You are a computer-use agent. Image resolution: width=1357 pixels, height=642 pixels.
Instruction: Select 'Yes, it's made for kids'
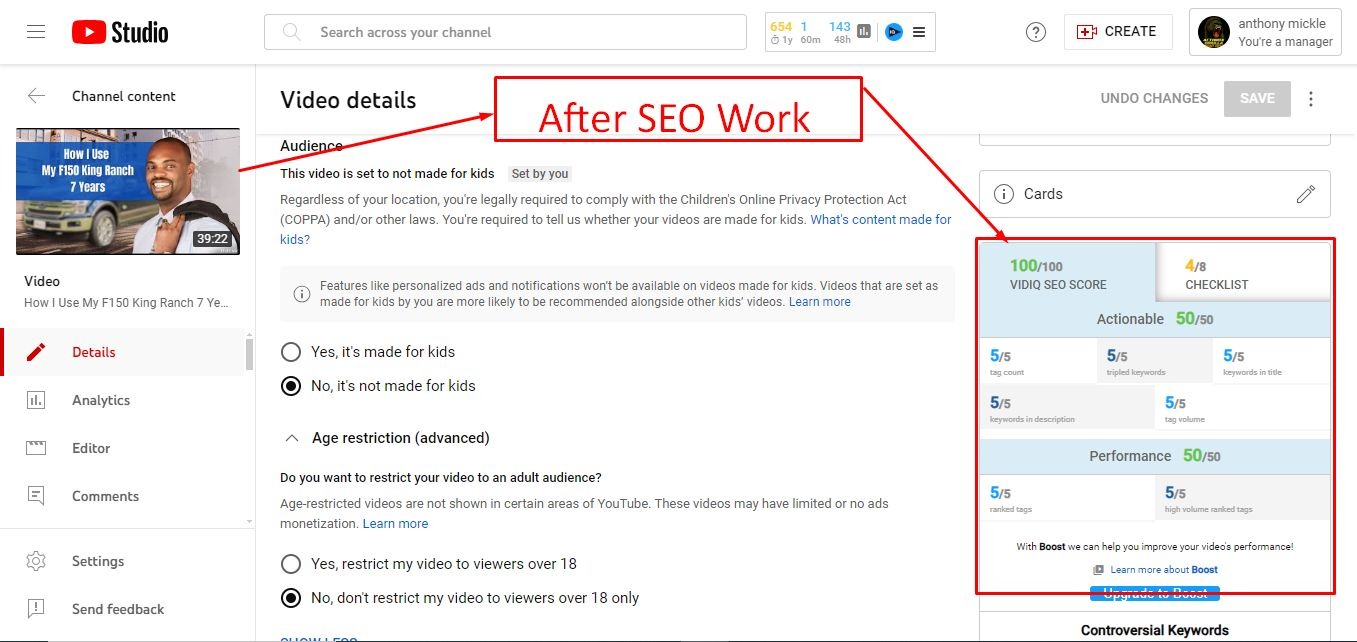(x=291, y=352)
